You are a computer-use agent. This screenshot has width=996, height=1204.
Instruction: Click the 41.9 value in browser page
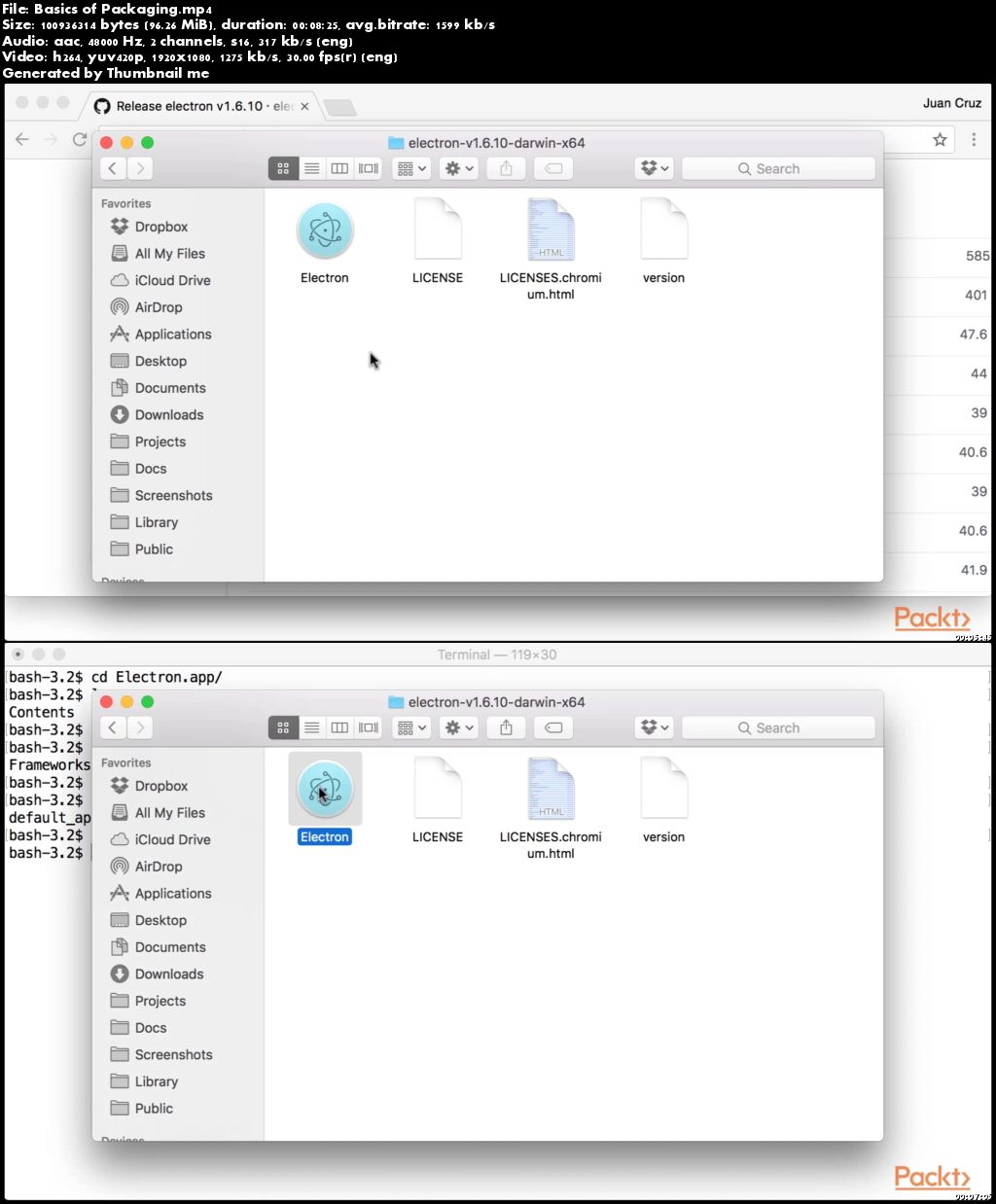(974, 570)
